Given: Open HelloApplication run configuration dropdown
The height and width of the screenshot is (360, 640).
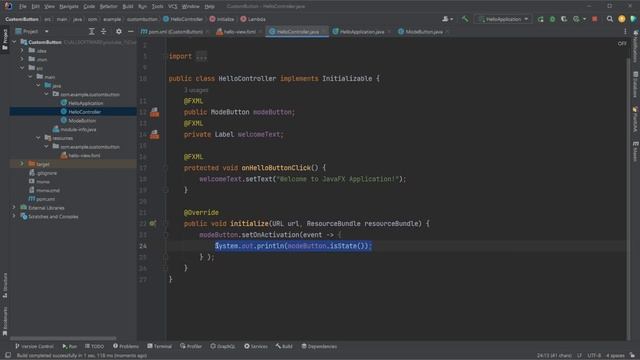Looking at the screenshot, I should (503, 19).
